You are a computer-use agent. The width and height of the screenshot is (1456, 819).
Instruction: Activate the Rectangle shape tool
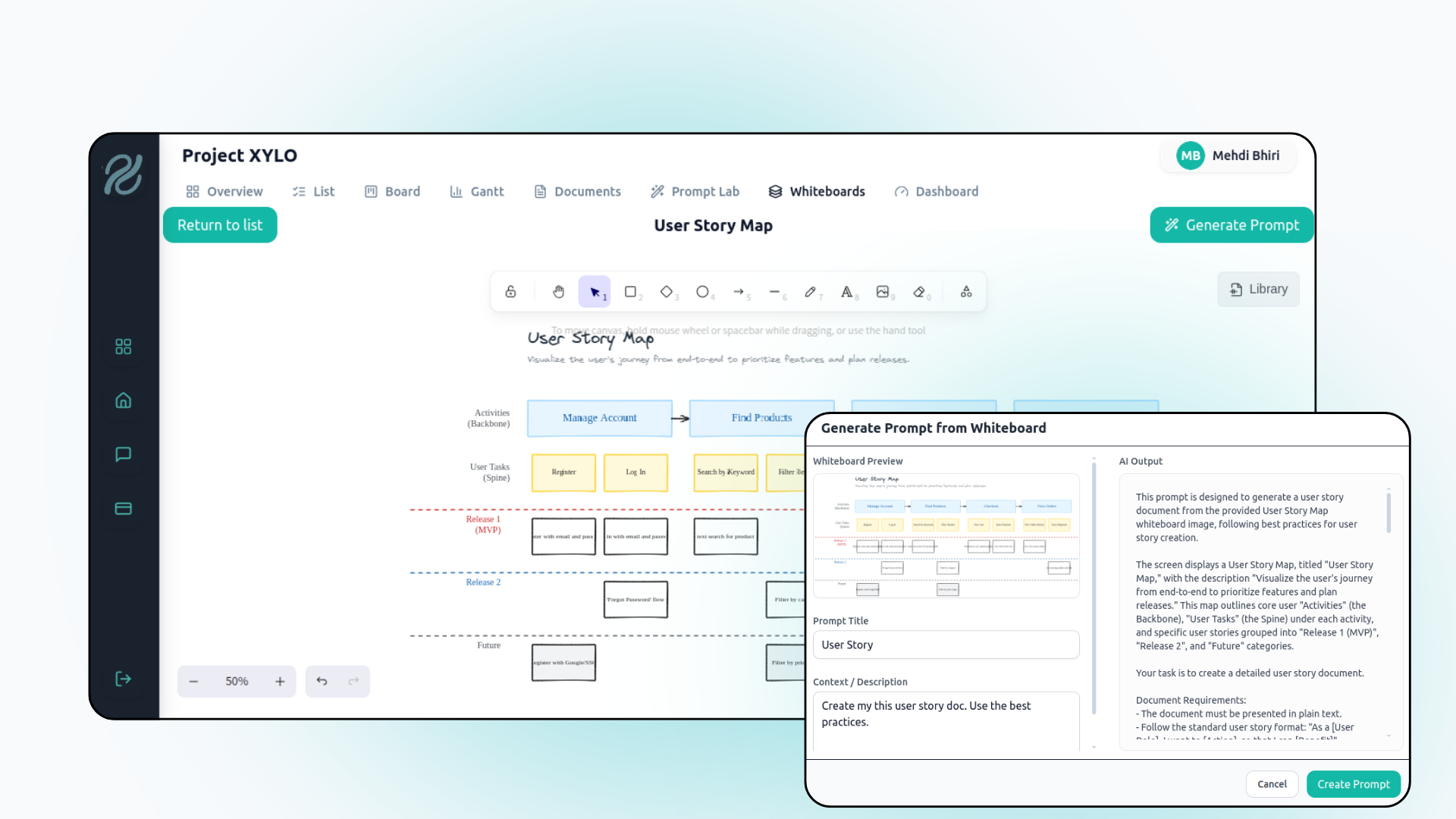pos(631,291)
